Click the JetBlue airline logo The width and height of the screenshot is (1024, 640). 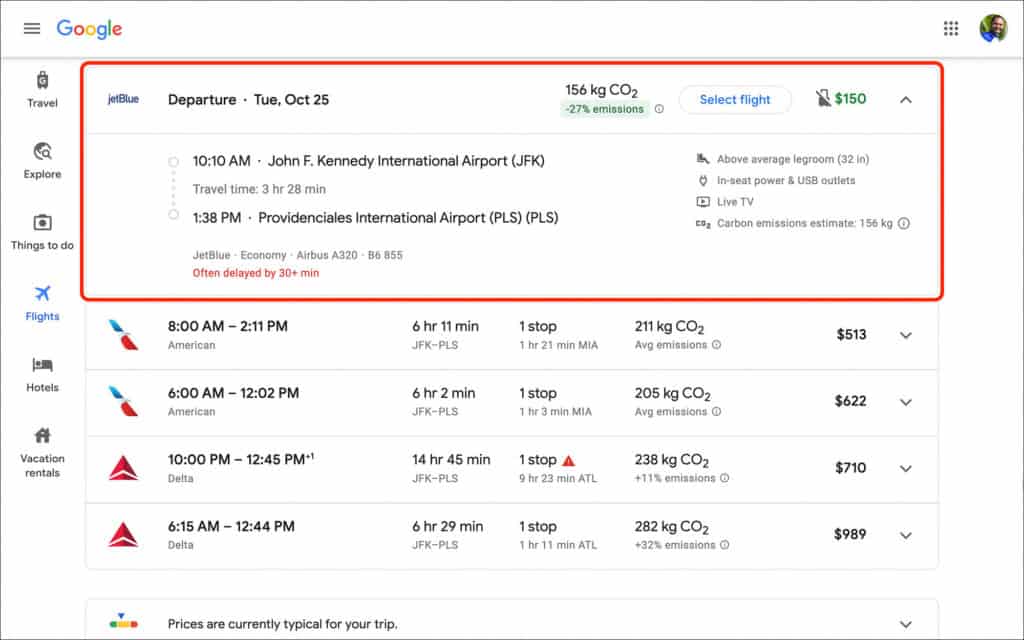[123, 99]
